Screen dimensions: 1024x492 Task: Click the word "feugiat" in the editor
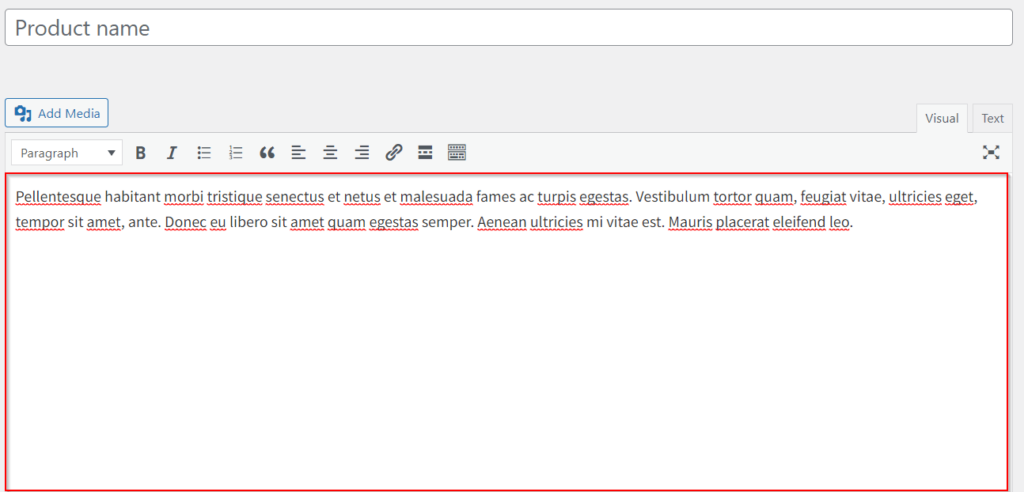(x=824, y=197)
